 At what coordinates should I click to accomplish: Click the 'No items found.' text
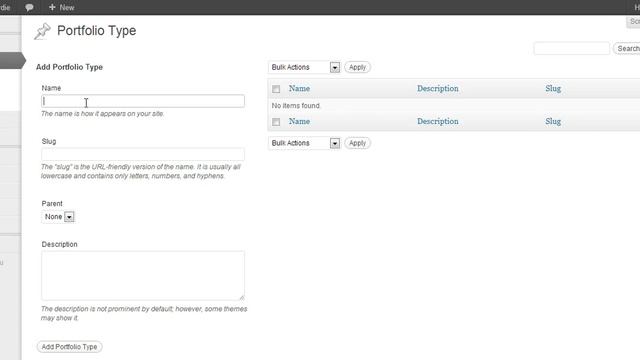(296, 106)
